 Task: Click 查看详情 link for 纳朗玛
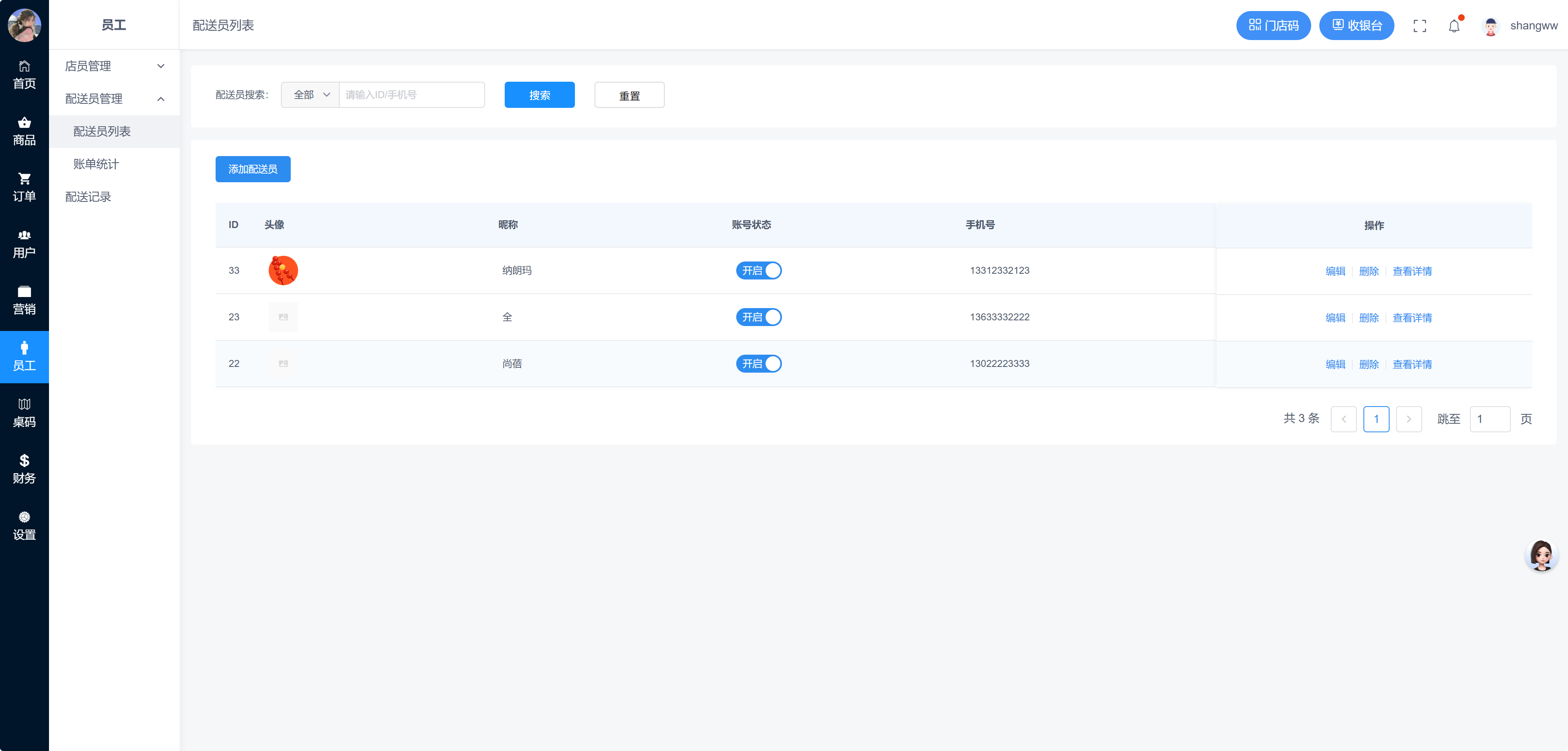[1412, 271]
